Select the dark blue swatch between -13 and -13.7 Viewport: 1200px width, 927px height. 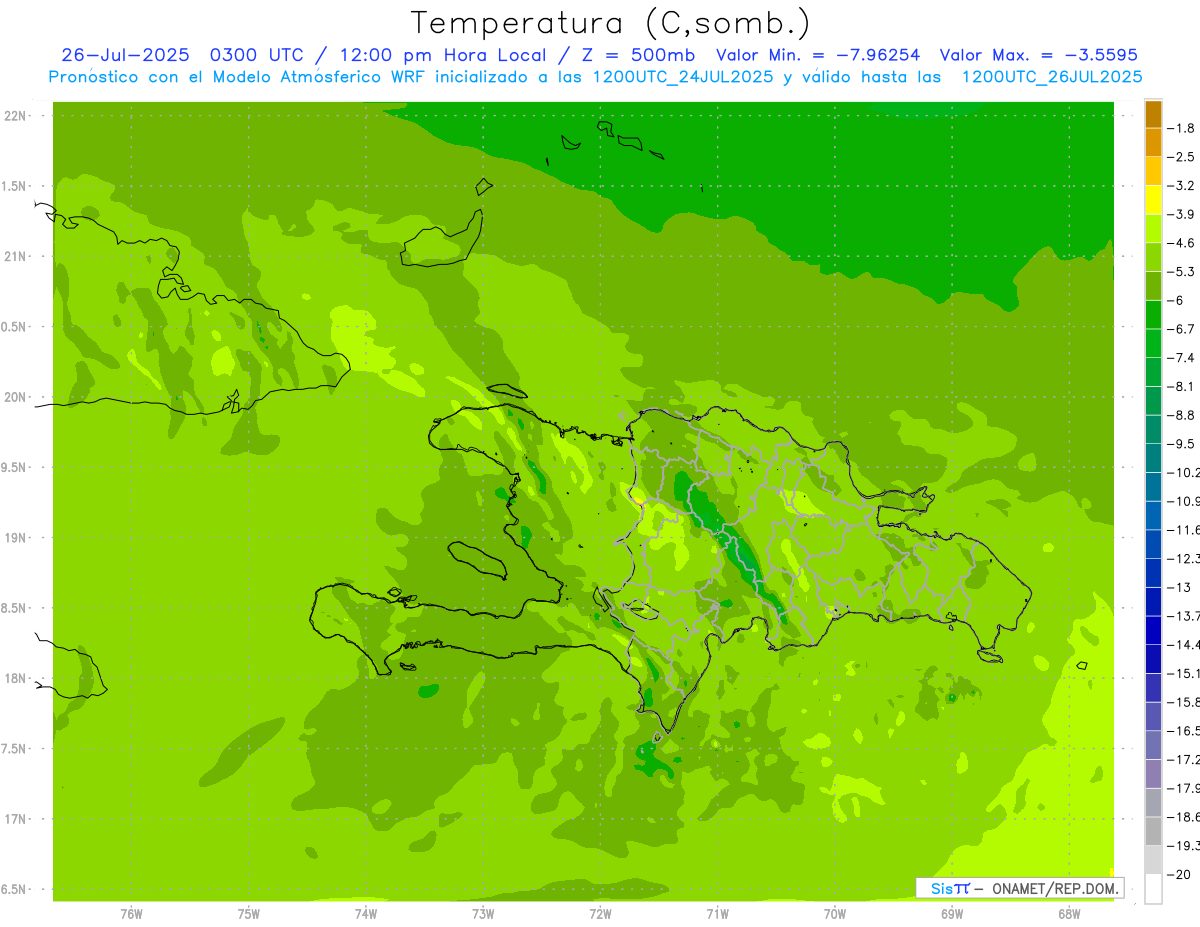pyautogui.click(x=1153, y=601)
